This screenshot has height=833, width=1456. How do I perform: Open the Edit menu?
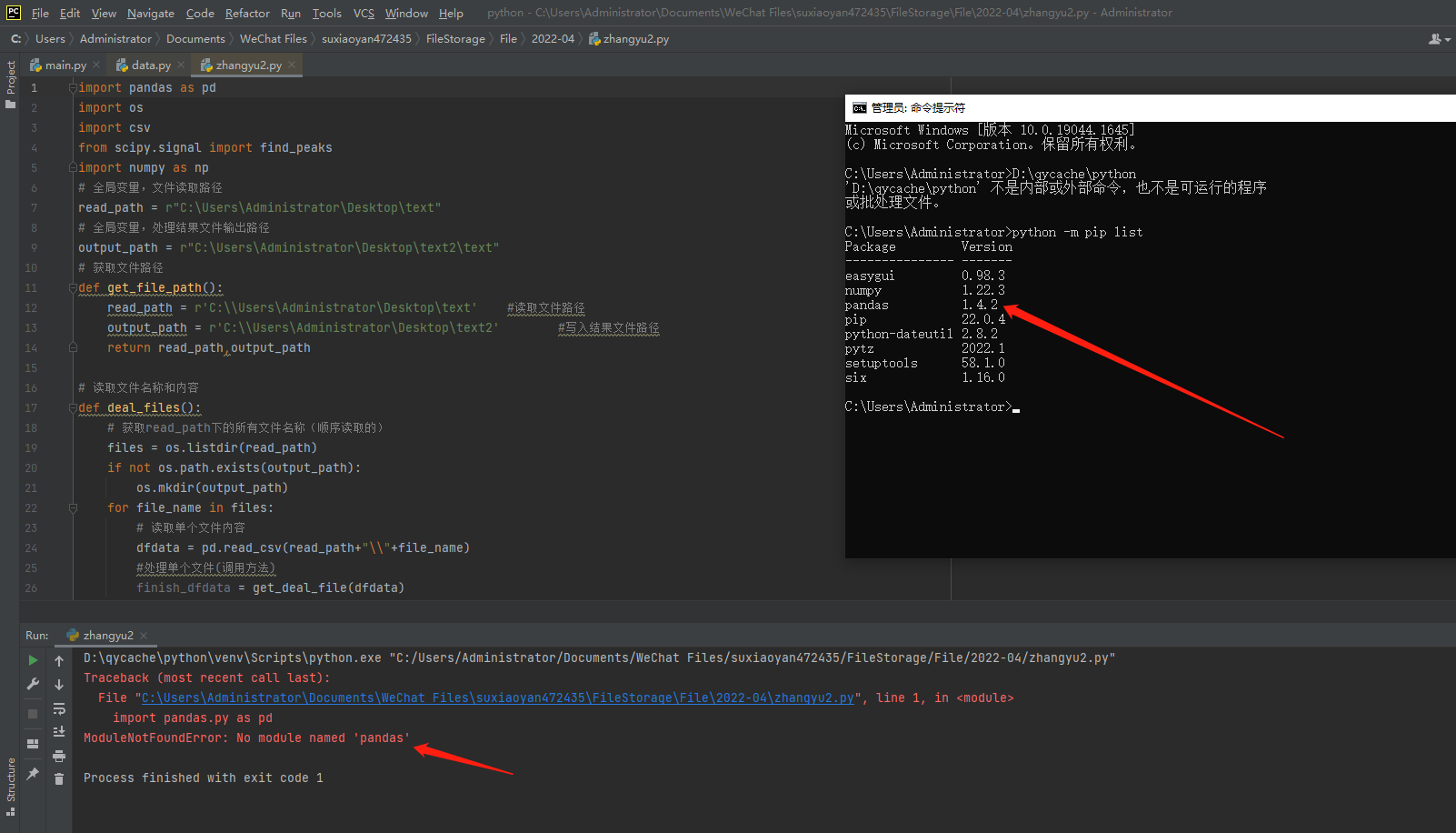pos(70,13)
